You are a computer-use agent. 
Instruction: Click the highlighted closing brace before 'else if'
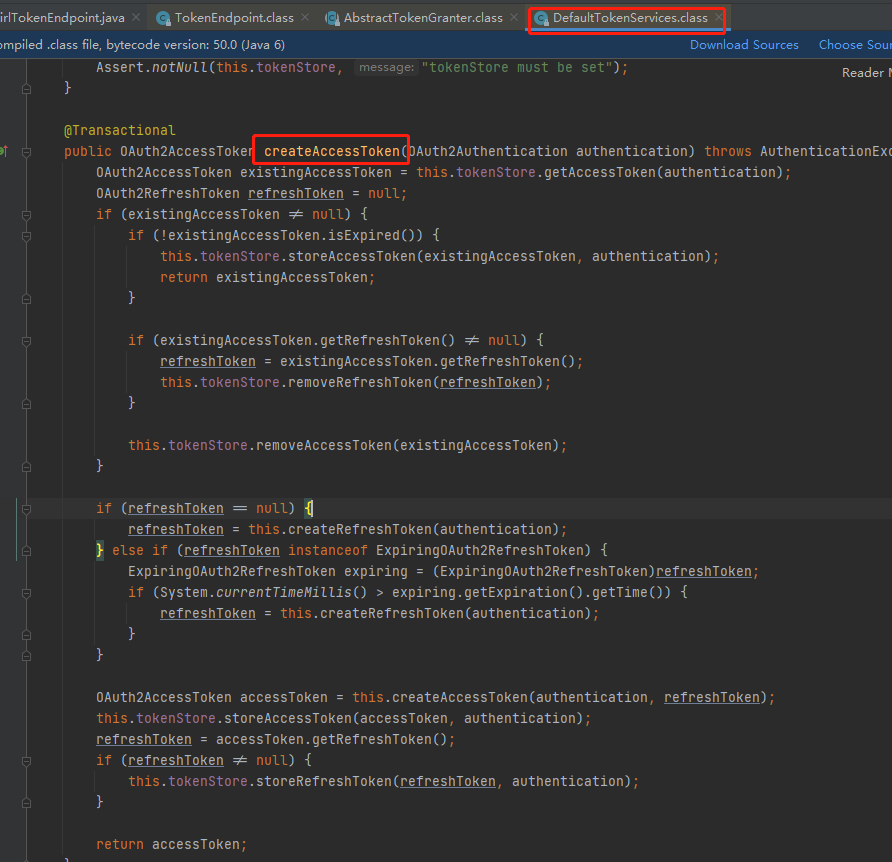100,550
